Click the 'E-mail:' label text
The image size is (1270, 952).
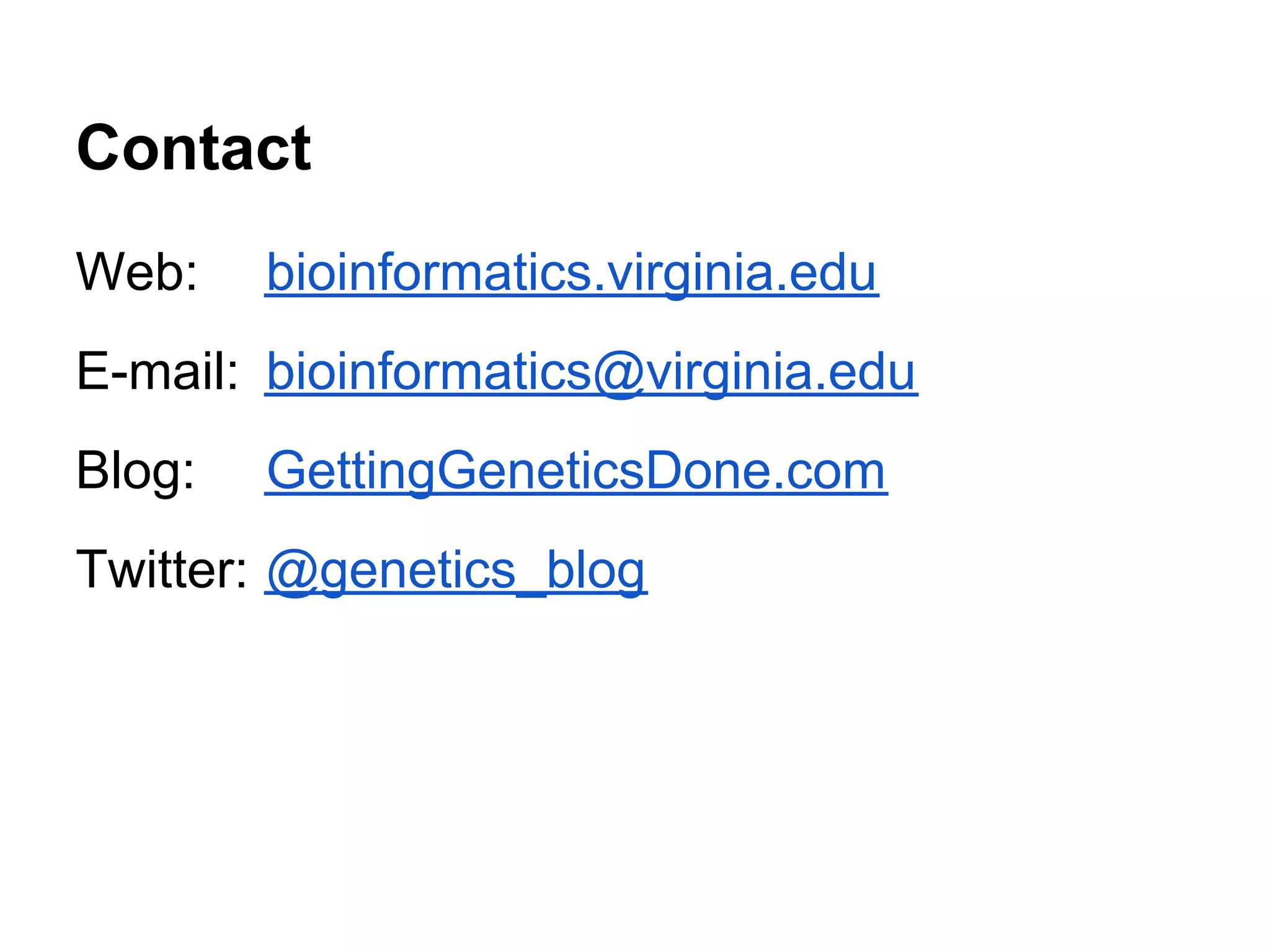pos(157,372)
